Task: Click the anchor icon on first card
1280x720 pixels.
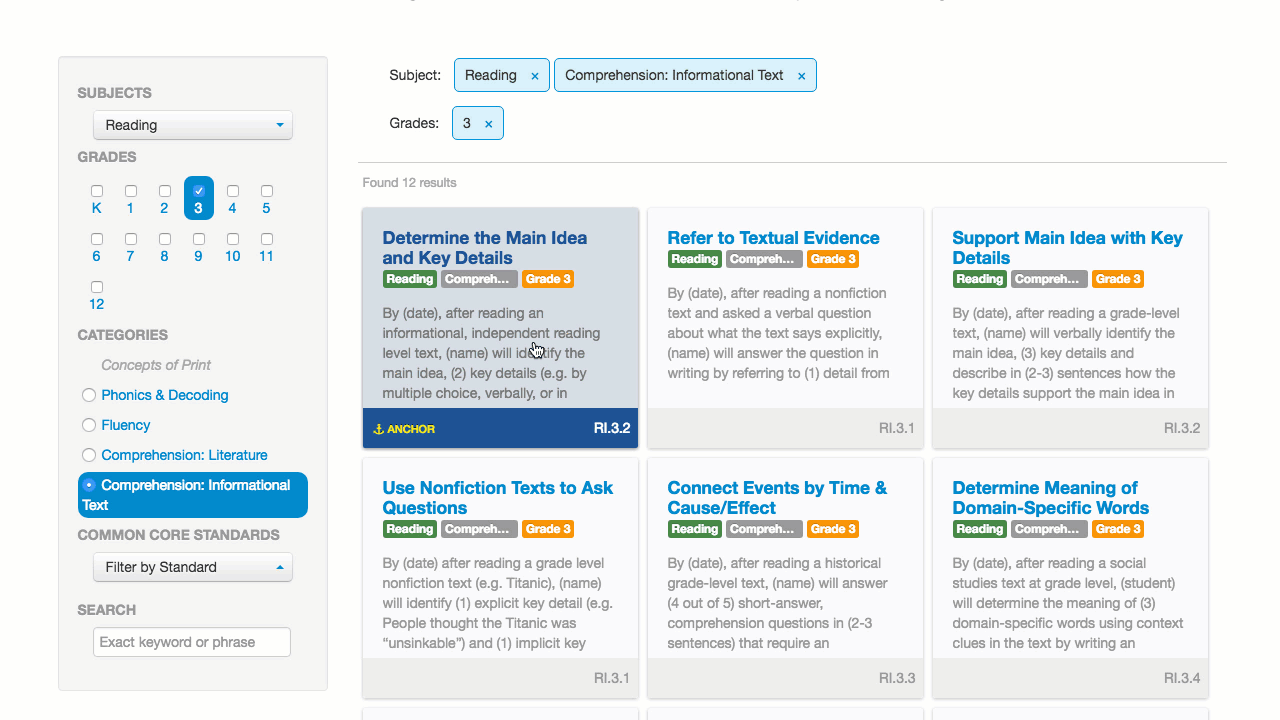Action: tap(379, 429)
